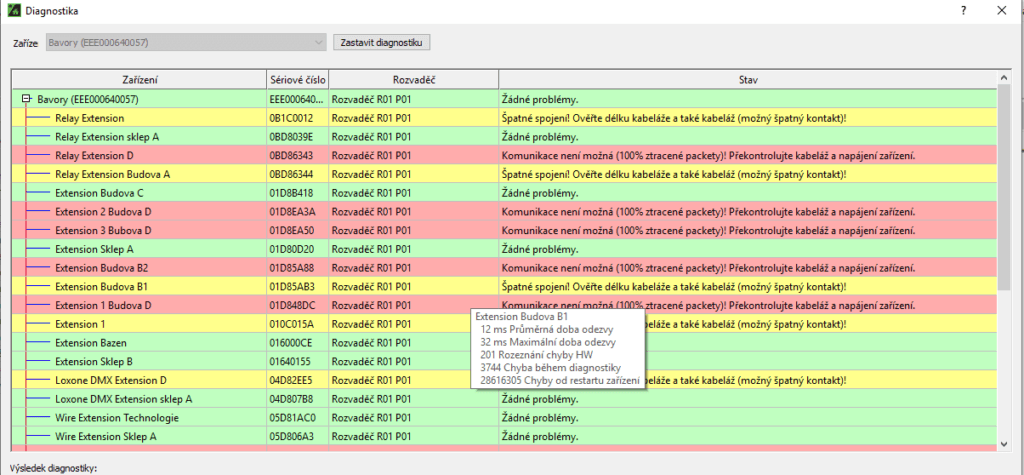Click serial number 01D85AB3

(x=292, y=286)
